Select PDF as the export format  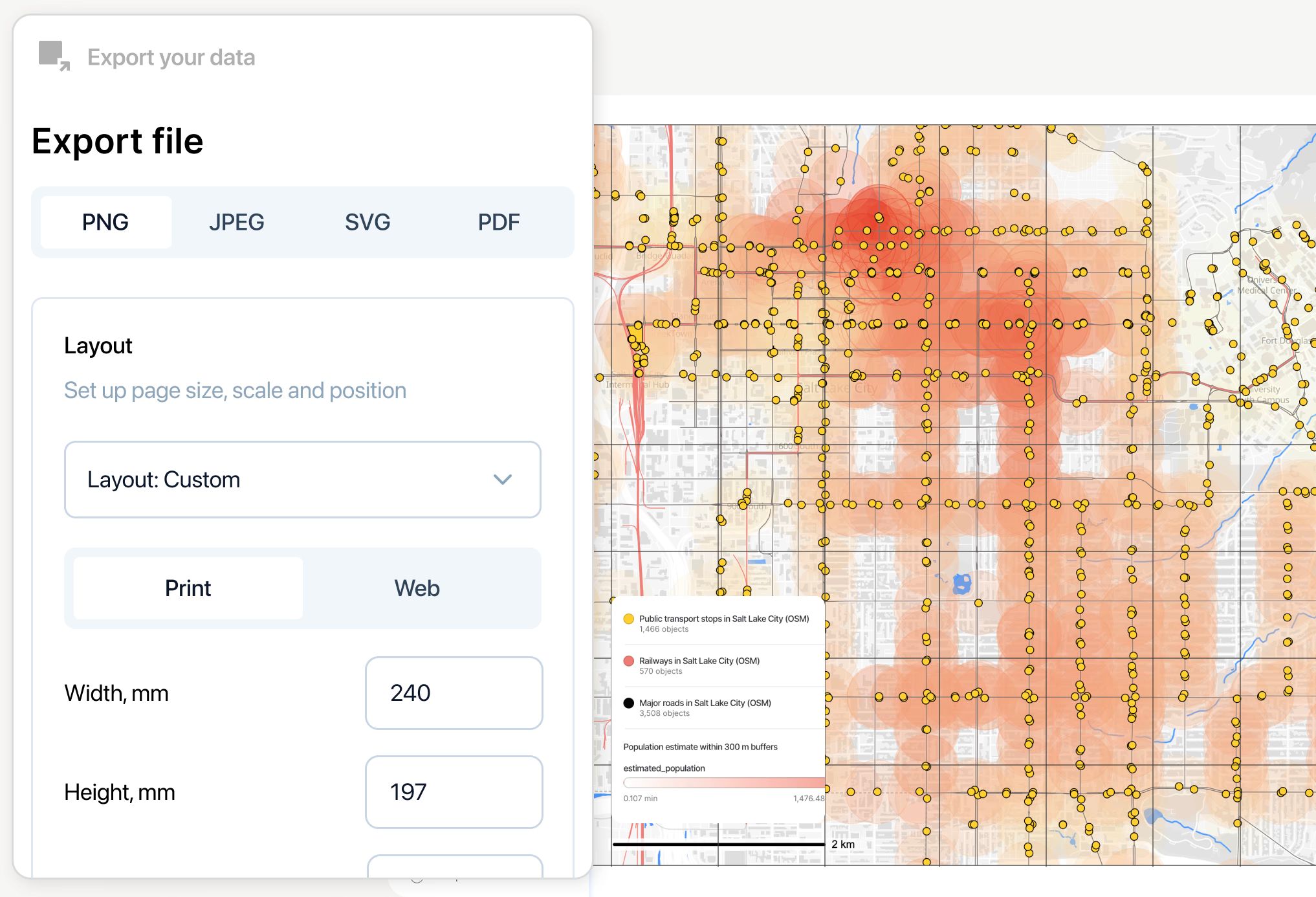point(498,222)
